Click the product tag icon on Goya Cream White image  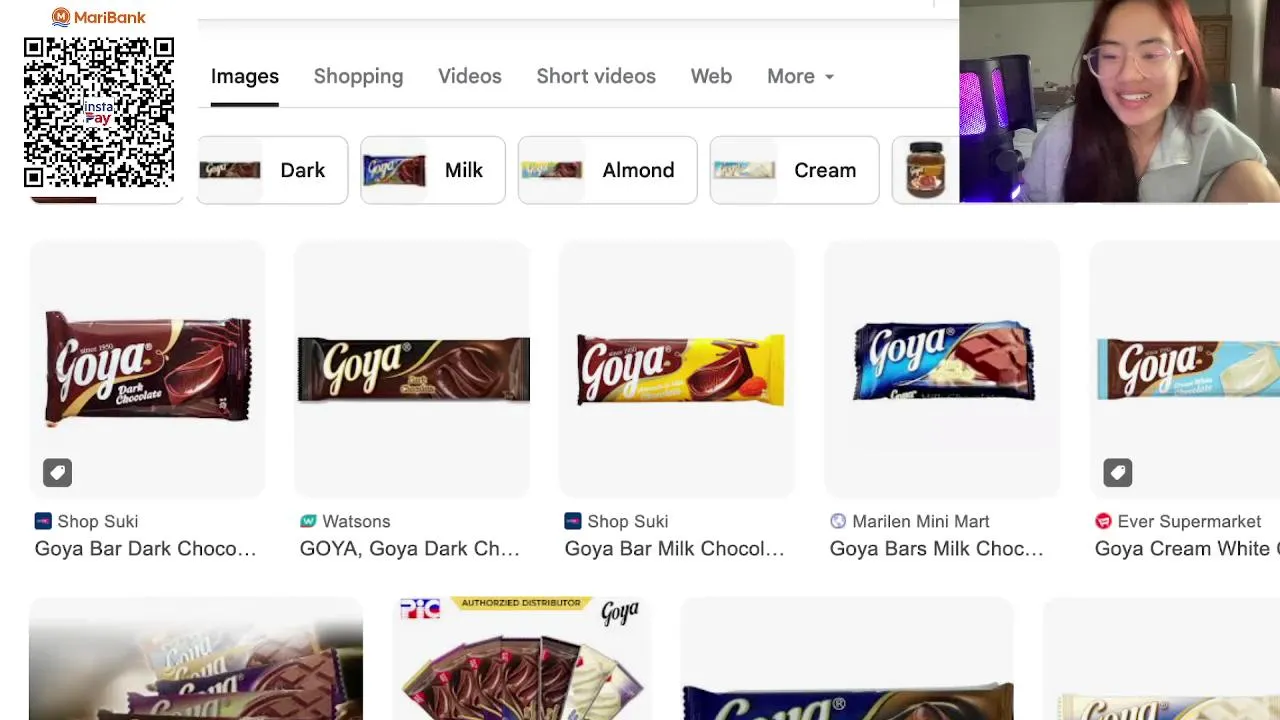(1117, 472)
